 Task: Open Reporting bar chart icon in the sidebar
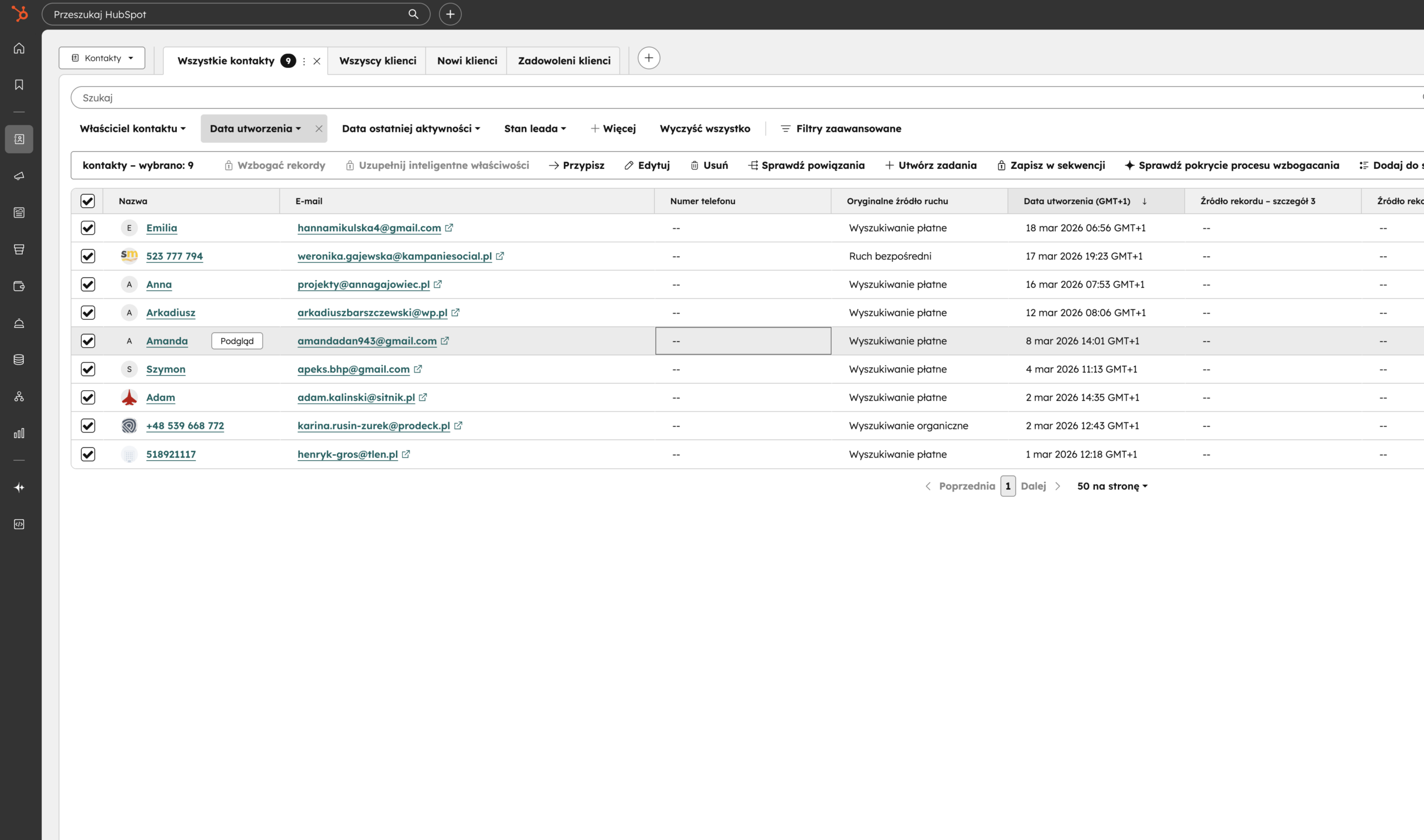click(19, 433)
